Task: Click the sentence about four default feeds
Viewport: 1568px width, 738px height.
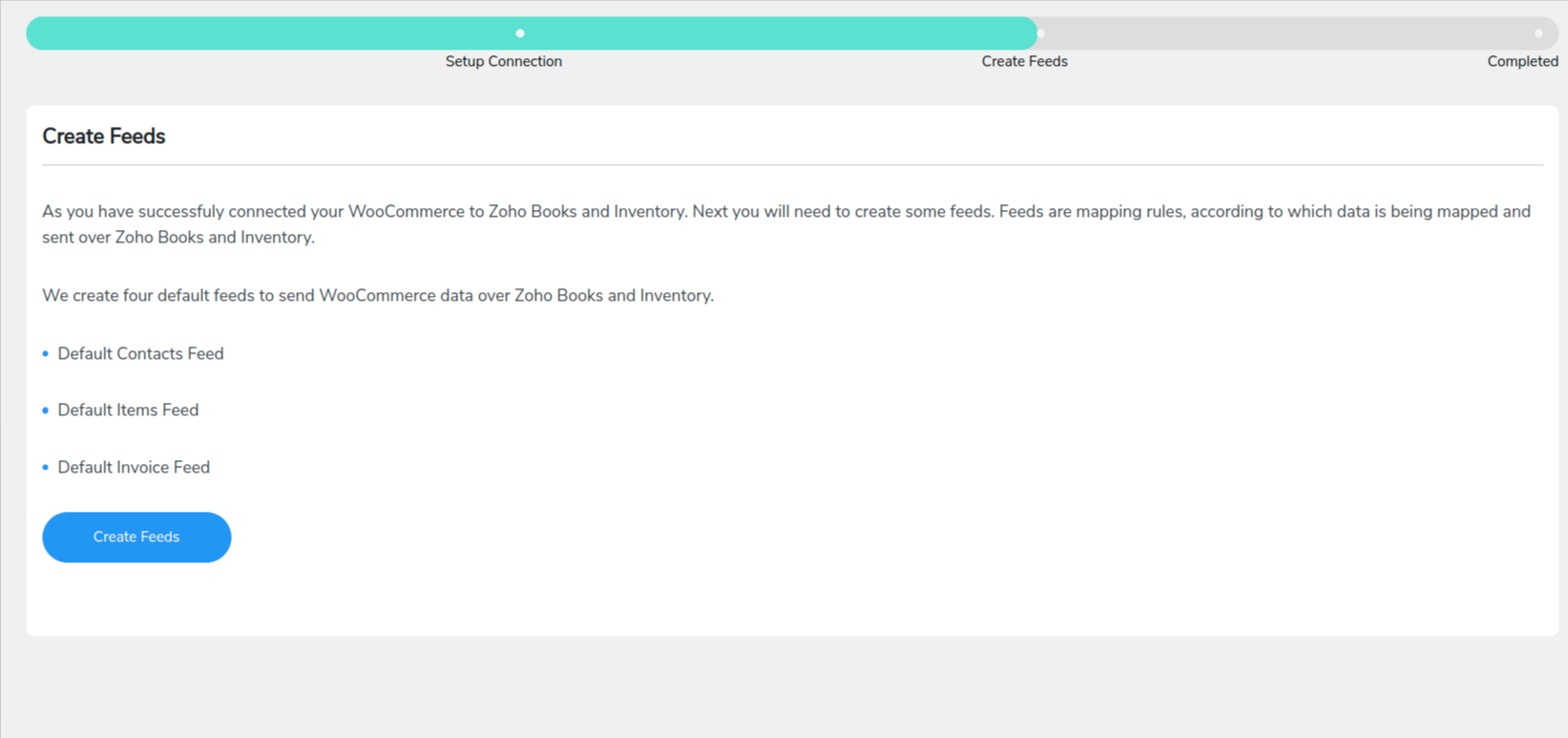Action: click(x=378, y=295)
